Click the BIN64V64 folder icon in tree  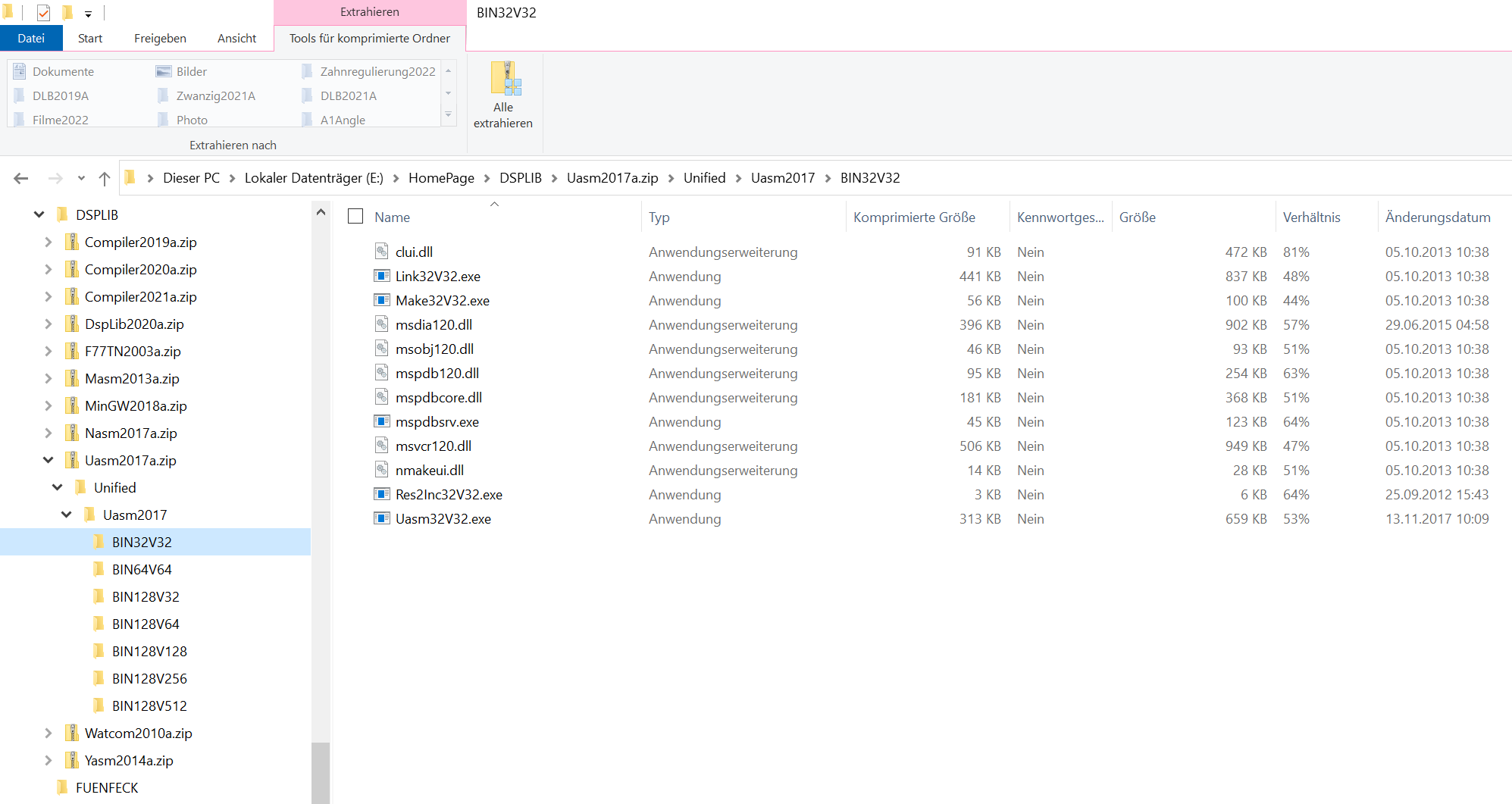coord(99,569)
